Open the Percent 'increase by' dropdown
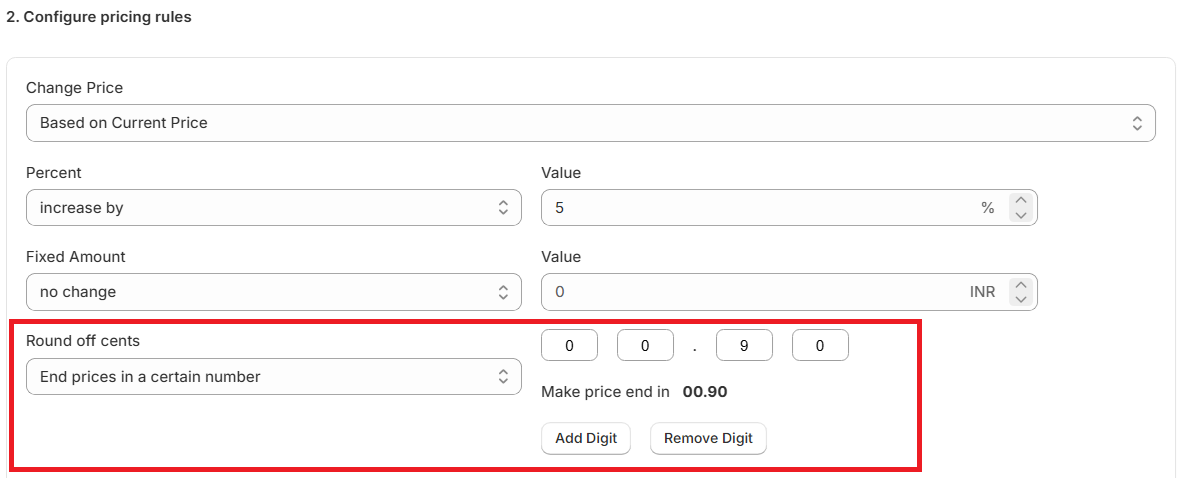Image resolution: width=1195 pixels, height=478 pixels. [273, 208]
